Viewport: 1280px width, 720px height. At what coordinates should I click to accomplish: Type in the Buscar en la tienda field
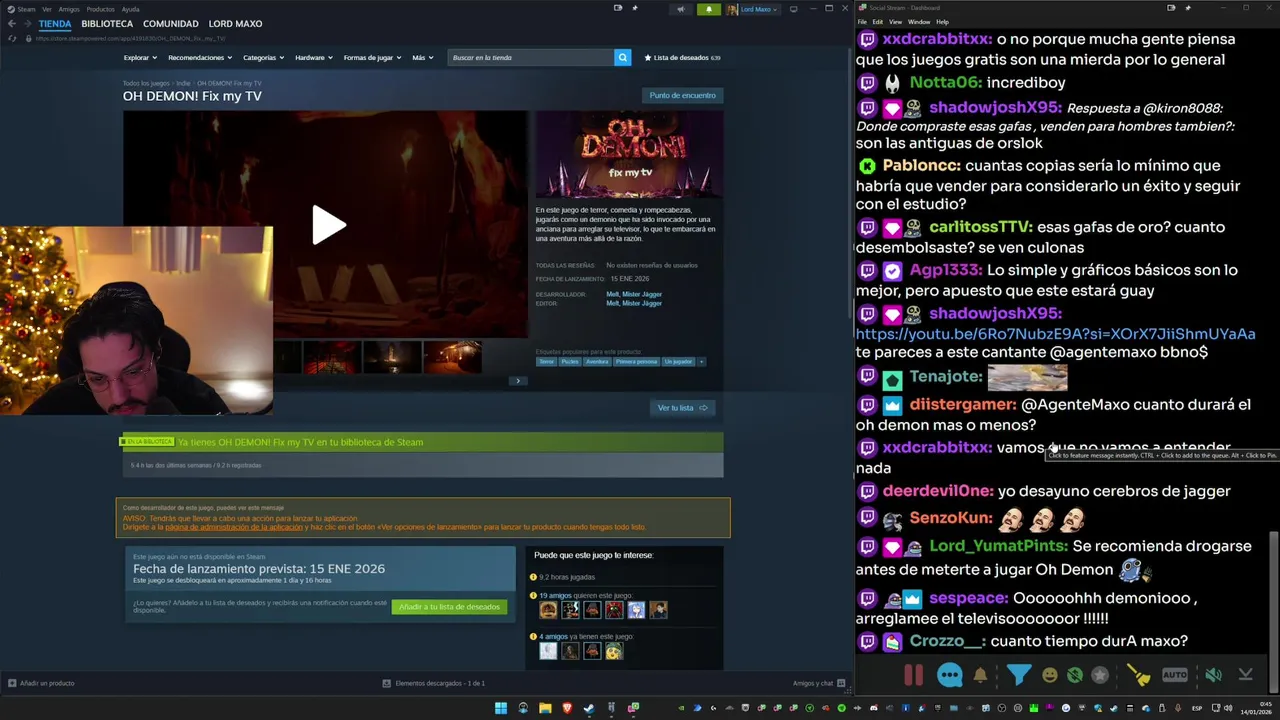[x=530, y=57]
